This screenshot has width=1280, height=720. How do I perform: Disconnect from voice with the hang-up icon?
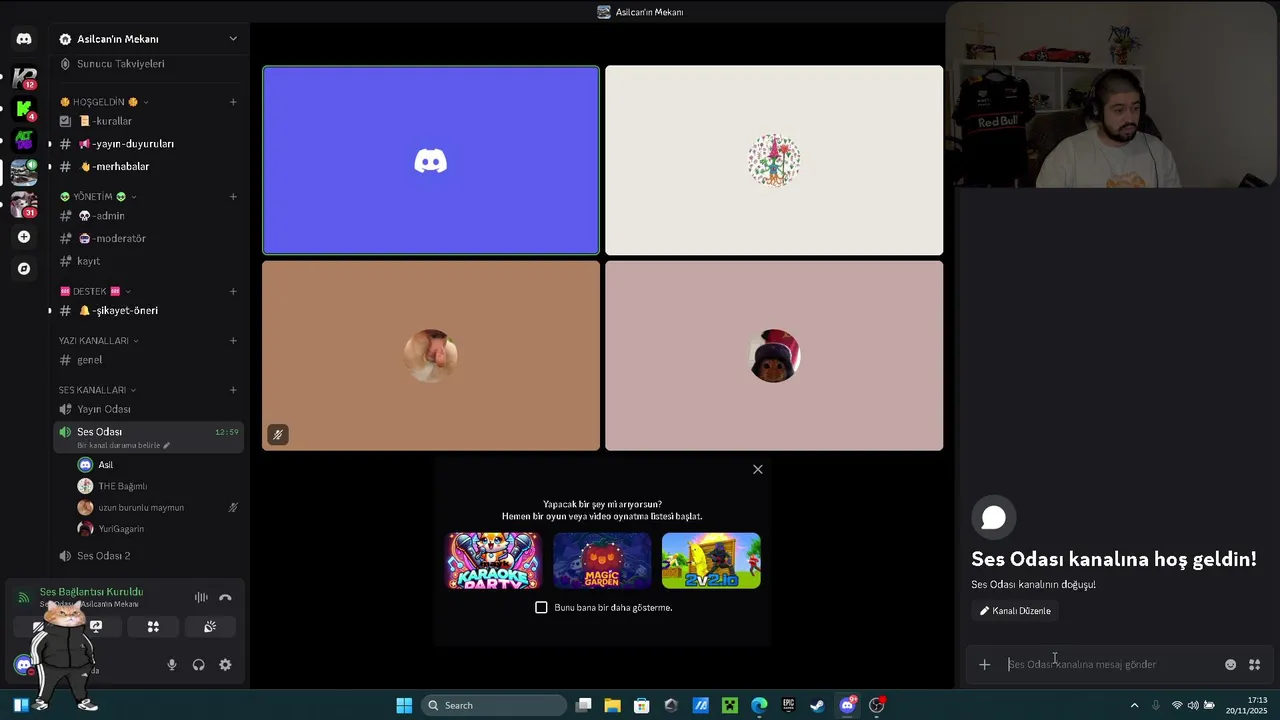[x=225, y=598]
